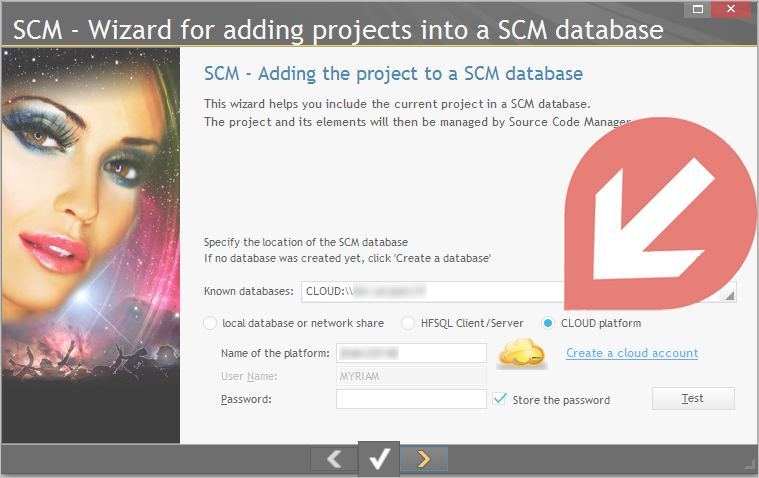This screenshot has width=759, height=478.
Task: Click the golden cloud platform icon
Action: point(522,354)
